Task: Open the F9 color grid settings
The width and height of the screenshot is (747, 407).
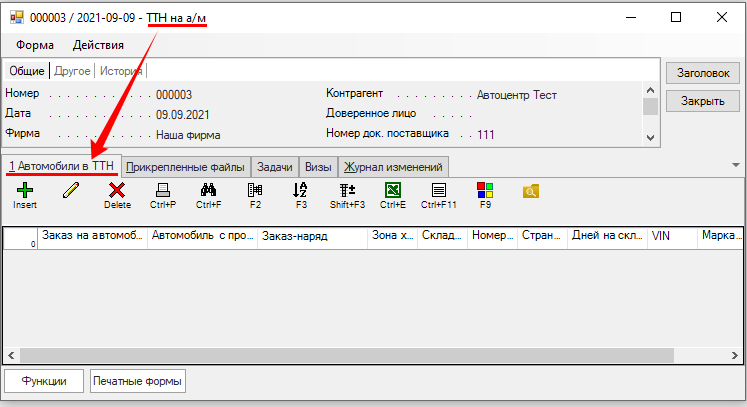Action: click(485, 190)
